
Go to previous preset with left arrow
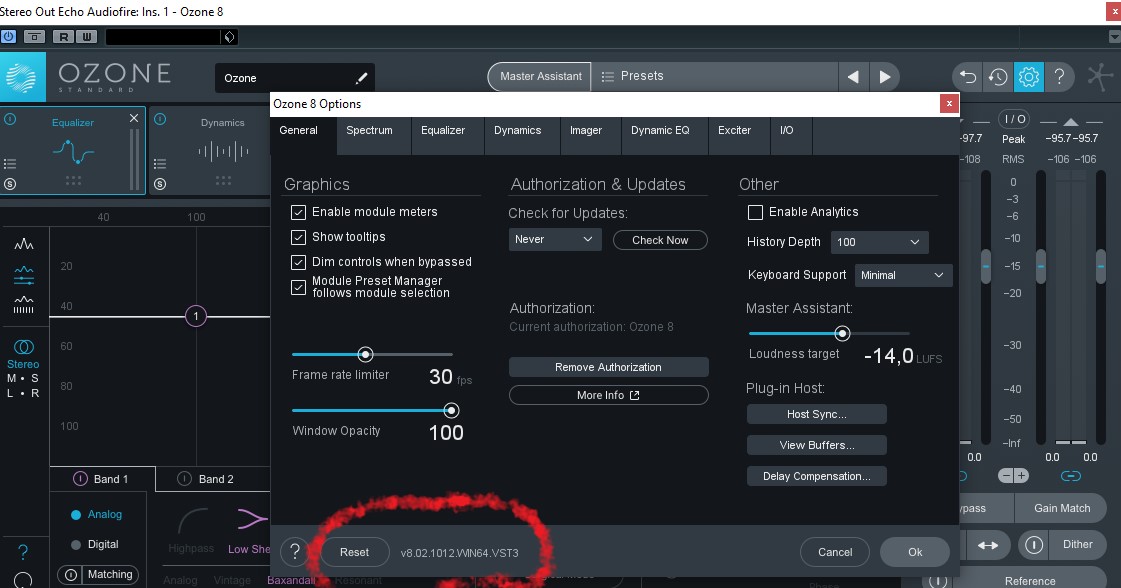click(852, 77)
